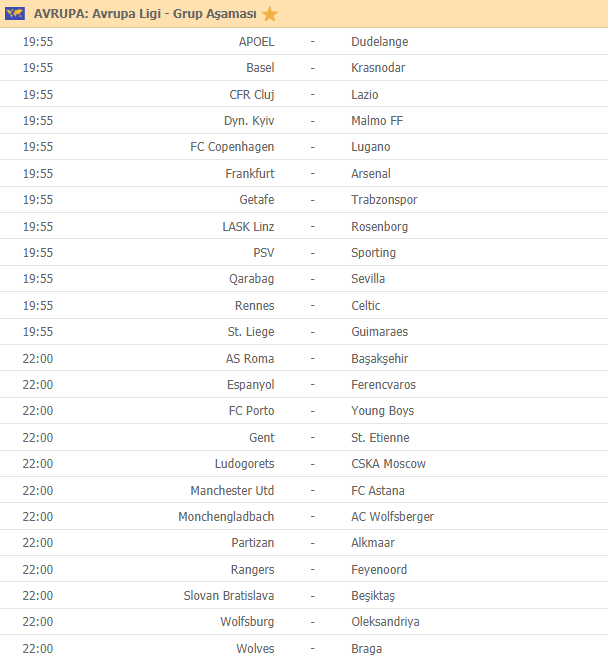608x659 pixels.
Task: Click the 22:00 time of Ludogorets match
Action: click(38, 464)
